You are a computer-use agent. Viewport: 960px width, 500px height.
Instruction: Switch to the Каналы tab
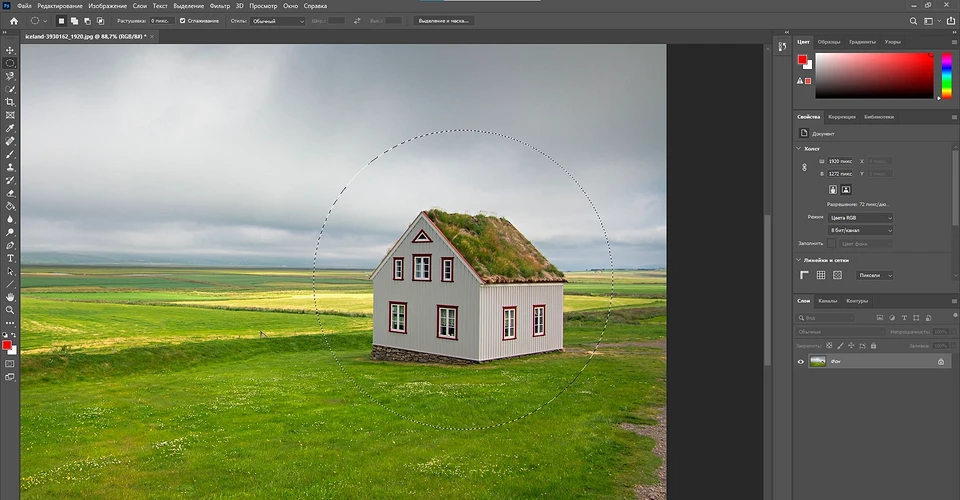click(828, 300)
